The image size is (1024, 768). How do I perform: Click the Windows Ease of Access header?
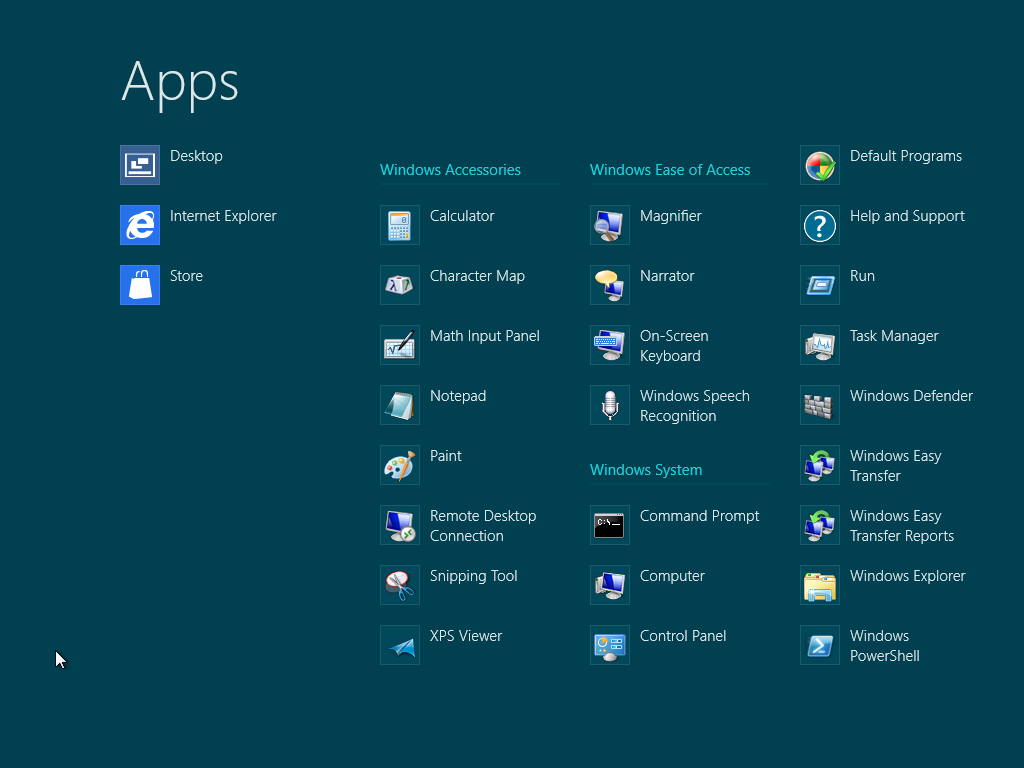point(670,170)
